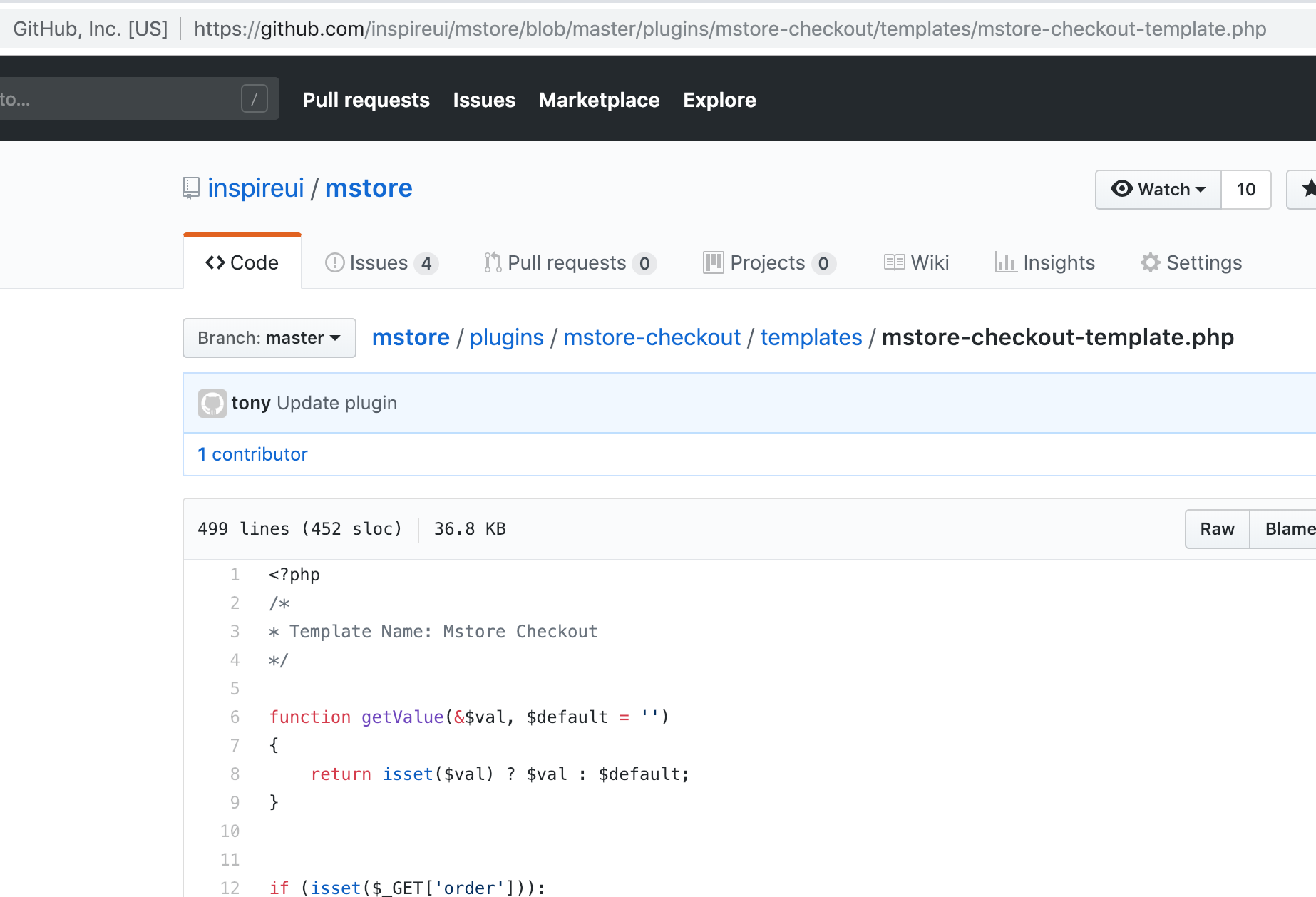Open the Issues repository tab
This screenshot has width=1316, height=897.
pos(381,263)
